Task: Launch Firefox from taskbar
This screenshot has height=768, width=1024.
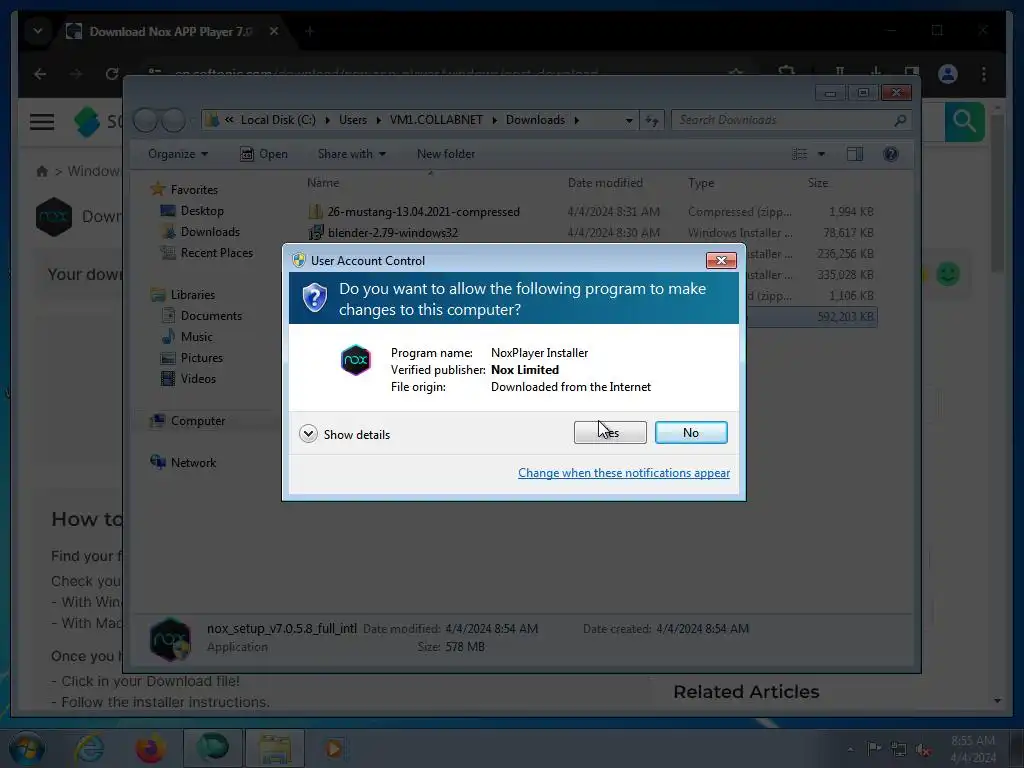Action: 151,748
